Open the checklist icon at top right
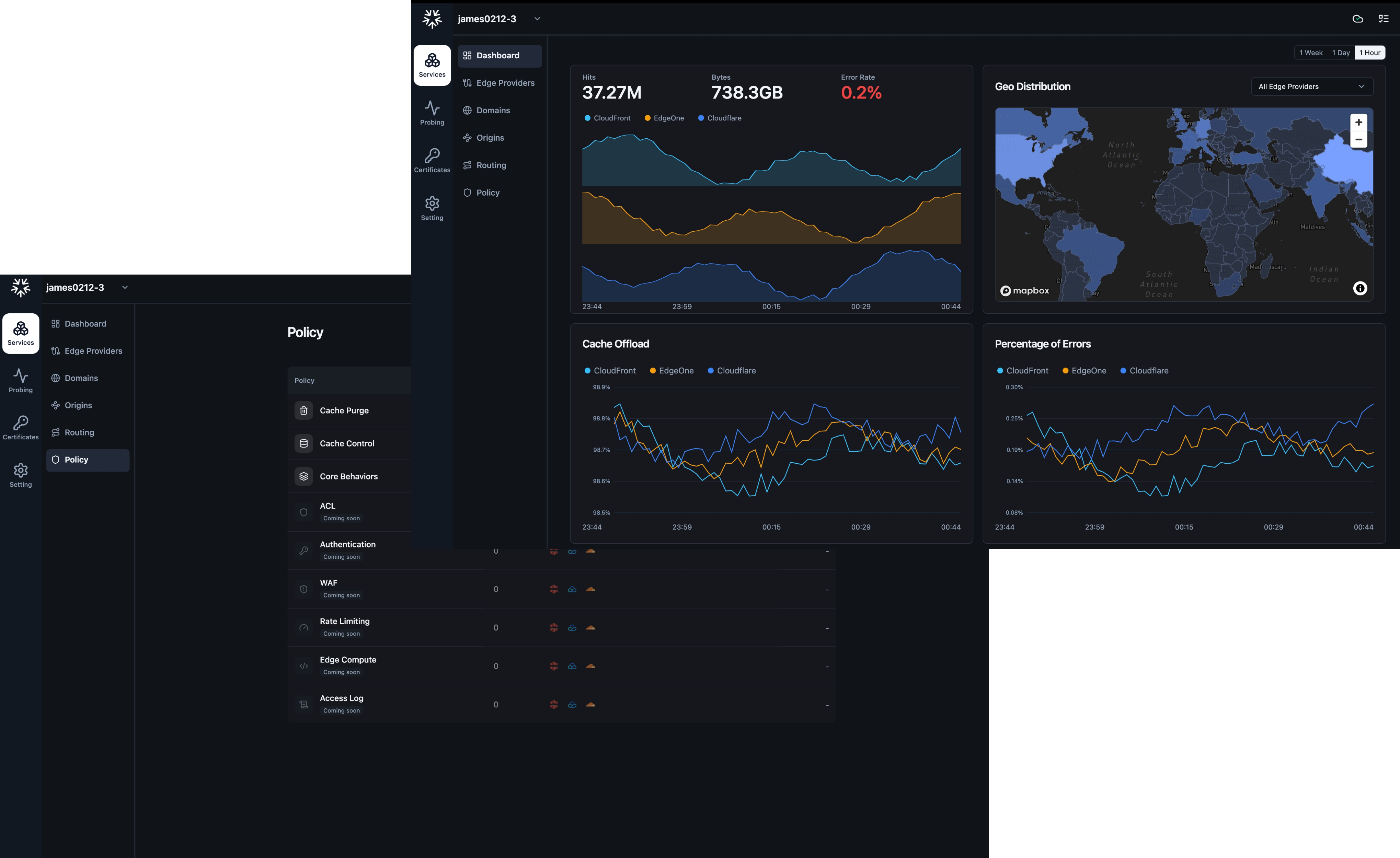Screen dimensions: 1400x858 (1384, 19)
